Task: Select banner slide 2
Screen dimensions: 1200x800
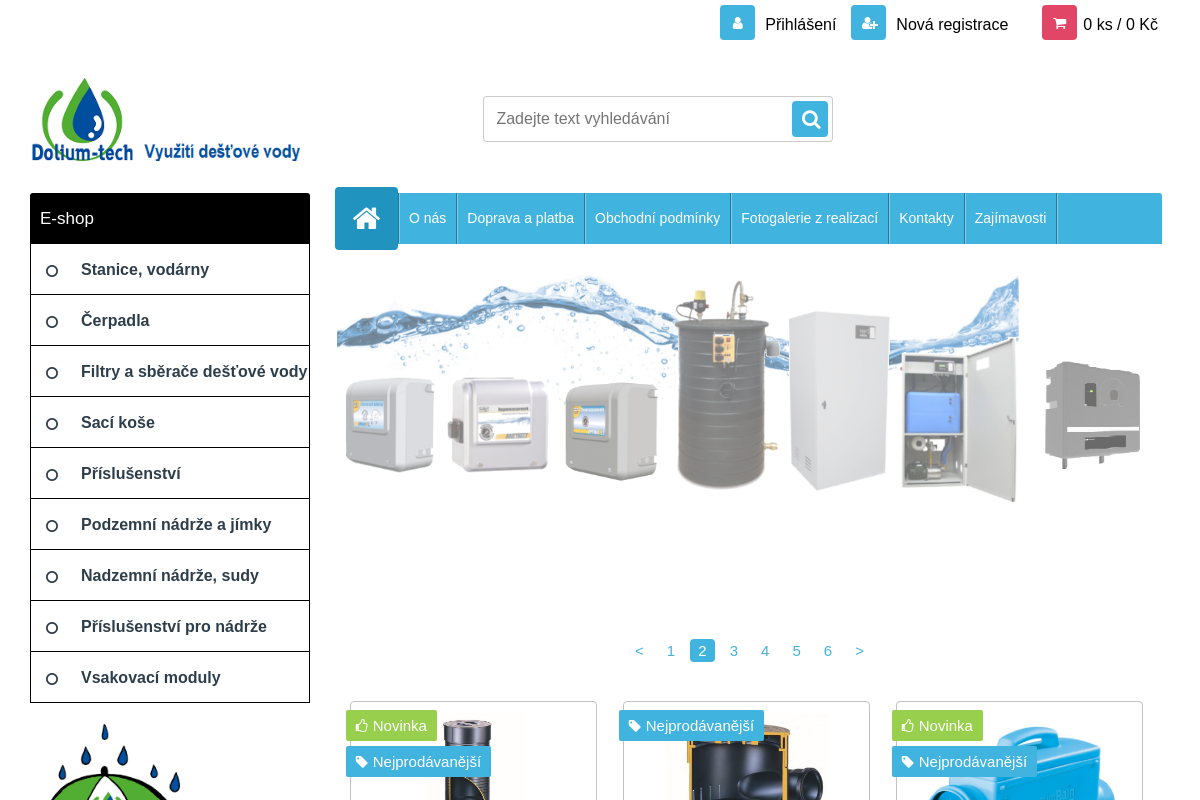Action: (702, 651)
